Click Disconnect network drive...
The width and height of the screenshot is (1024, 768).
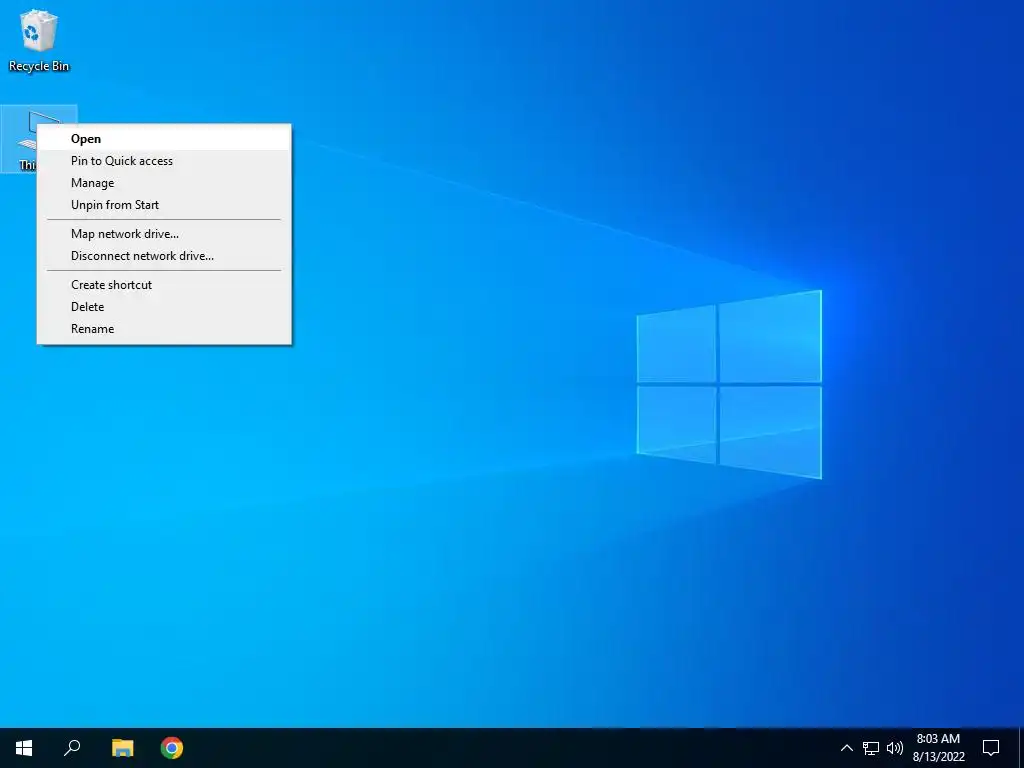(164, 256)
